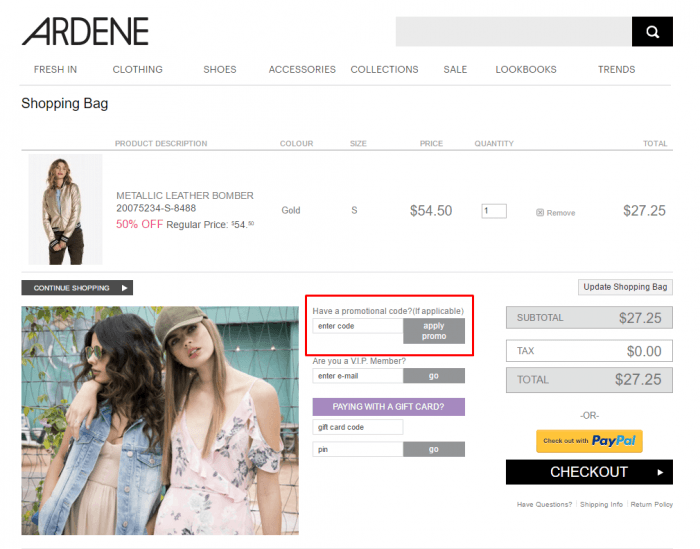The image size is (700, 549).
Task: Click the V.I.P. e-mail input field
Action: click(x=357, y=376)
